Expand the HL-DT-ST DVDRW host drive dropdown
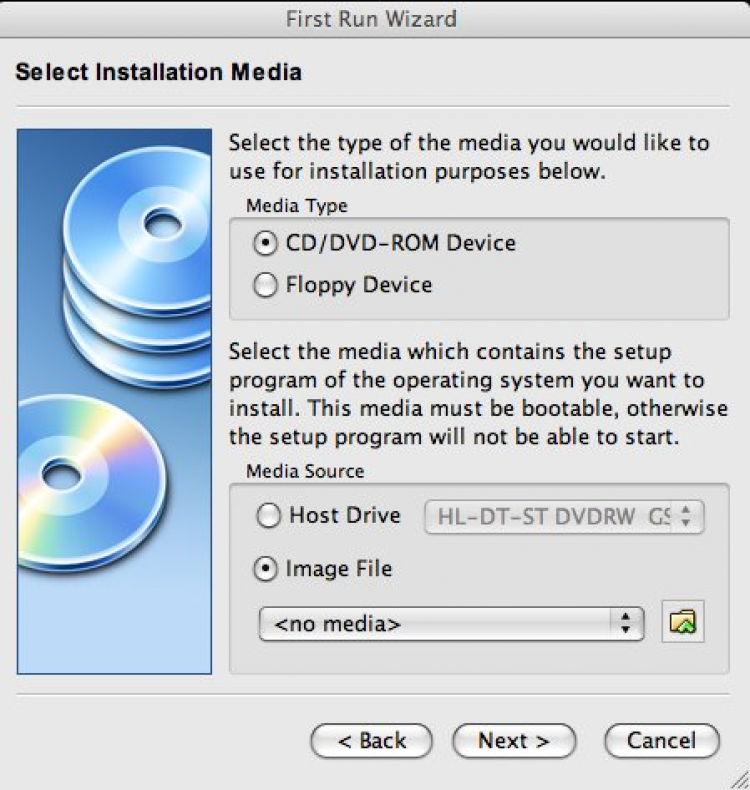The image size is (750, 790). 565,517
